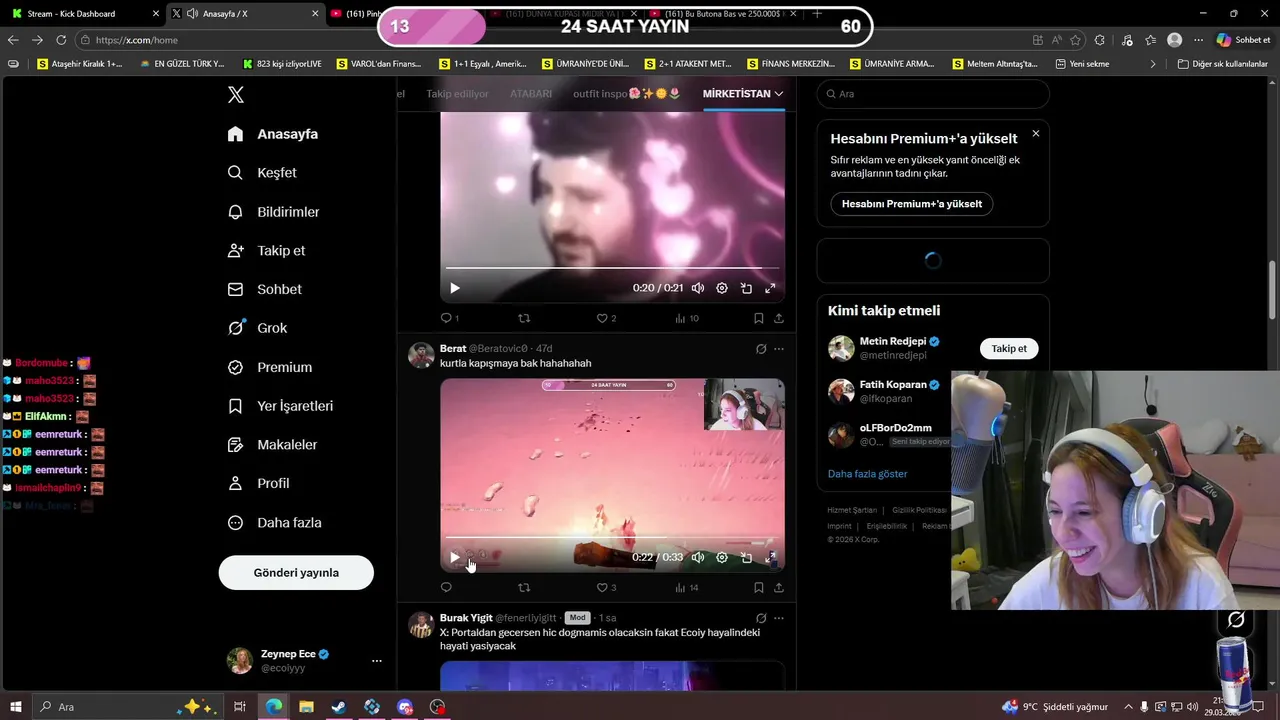
Task: Seek the first video progress bar
Action: point(612,268)
